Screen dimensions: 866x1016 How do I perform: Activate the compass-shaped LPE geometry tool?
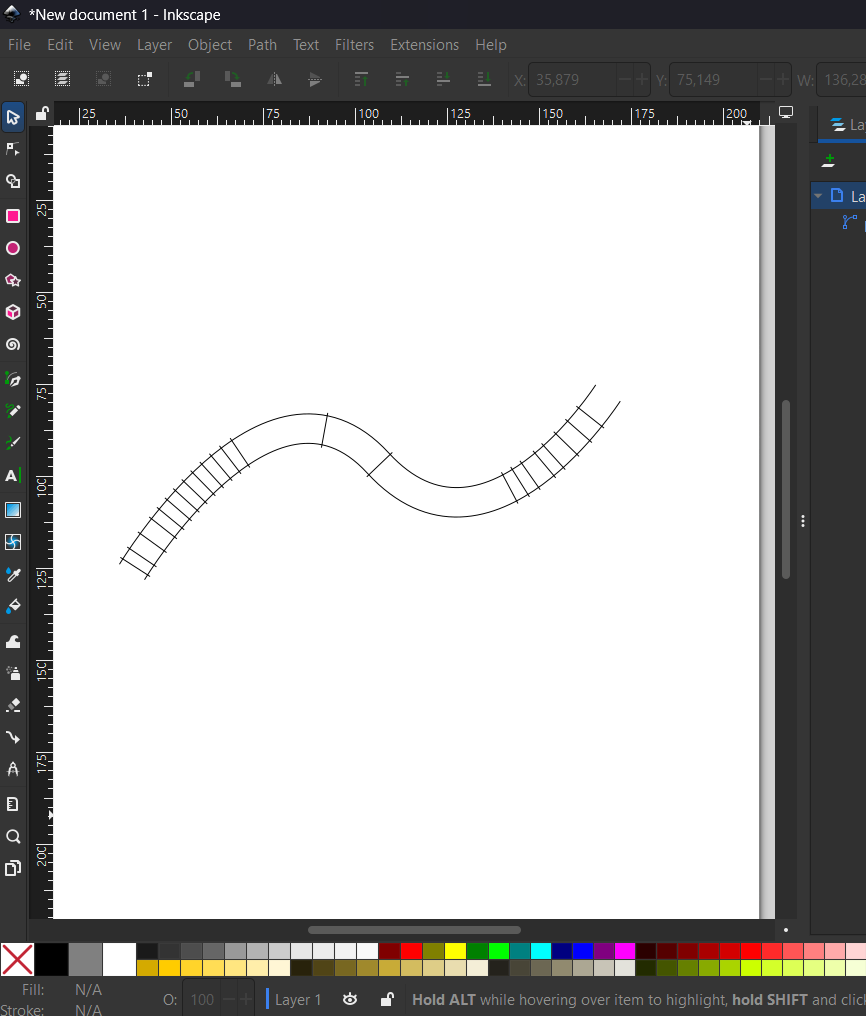click(13, 769)
